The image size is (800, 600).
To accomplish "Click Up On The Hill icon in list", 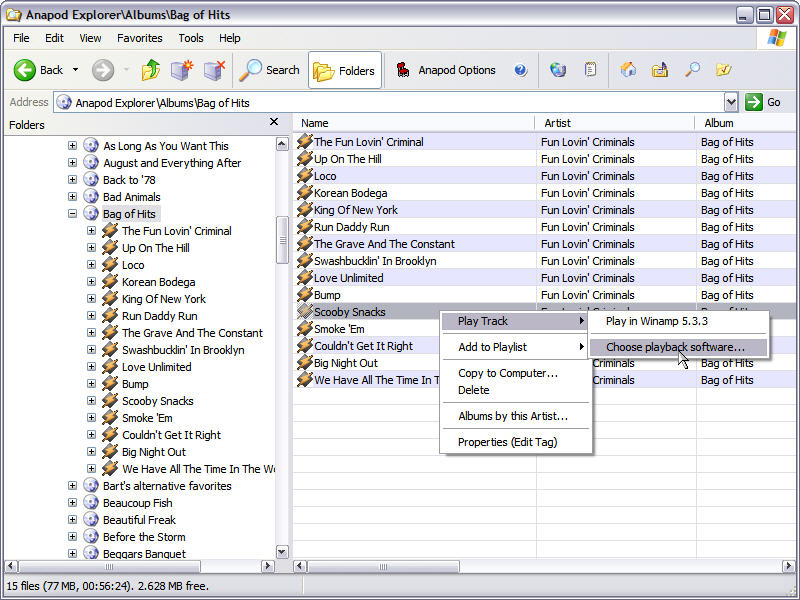I will 305,159.
